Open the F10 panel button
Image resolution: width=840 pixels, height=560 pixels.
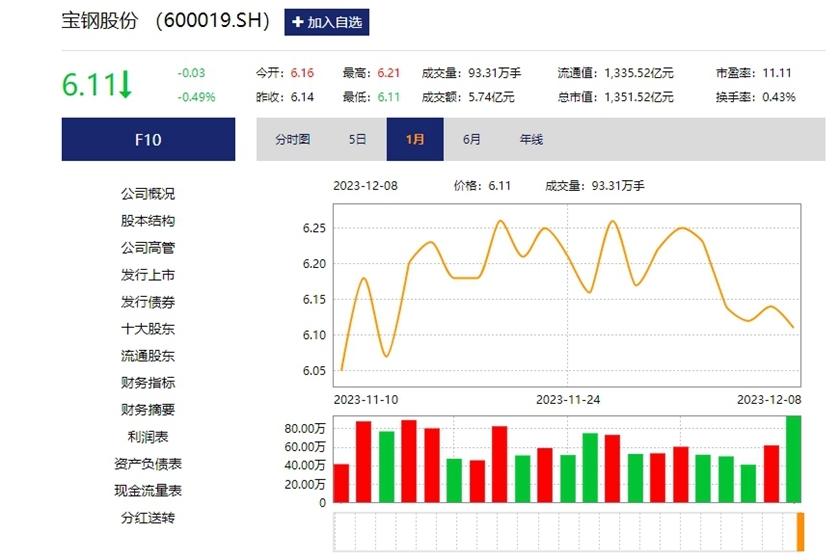pos(148,139)
